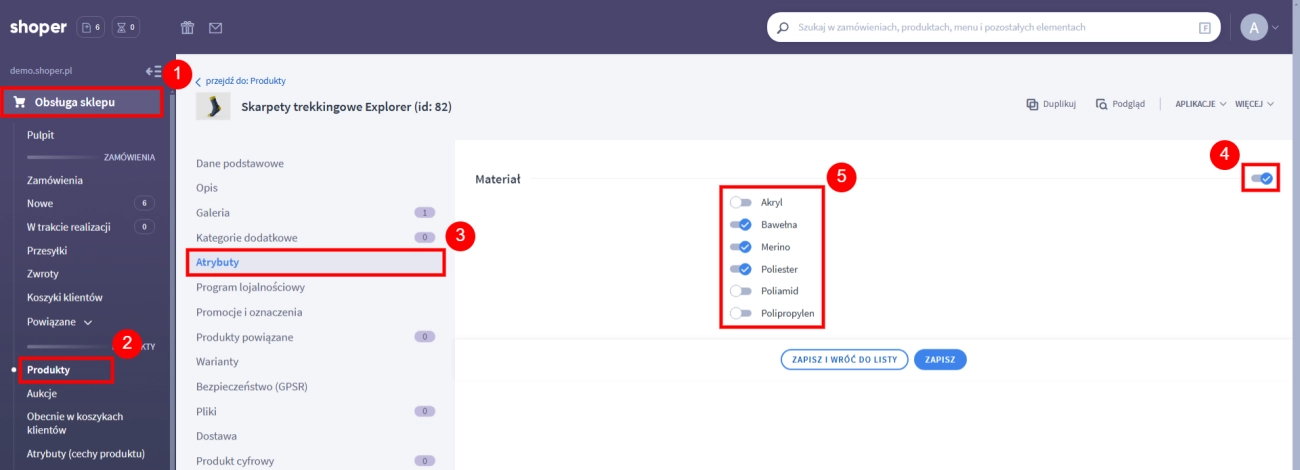Select the Atrybuty tab
This screenshot has height=470, width=1300.
(217, 262)
